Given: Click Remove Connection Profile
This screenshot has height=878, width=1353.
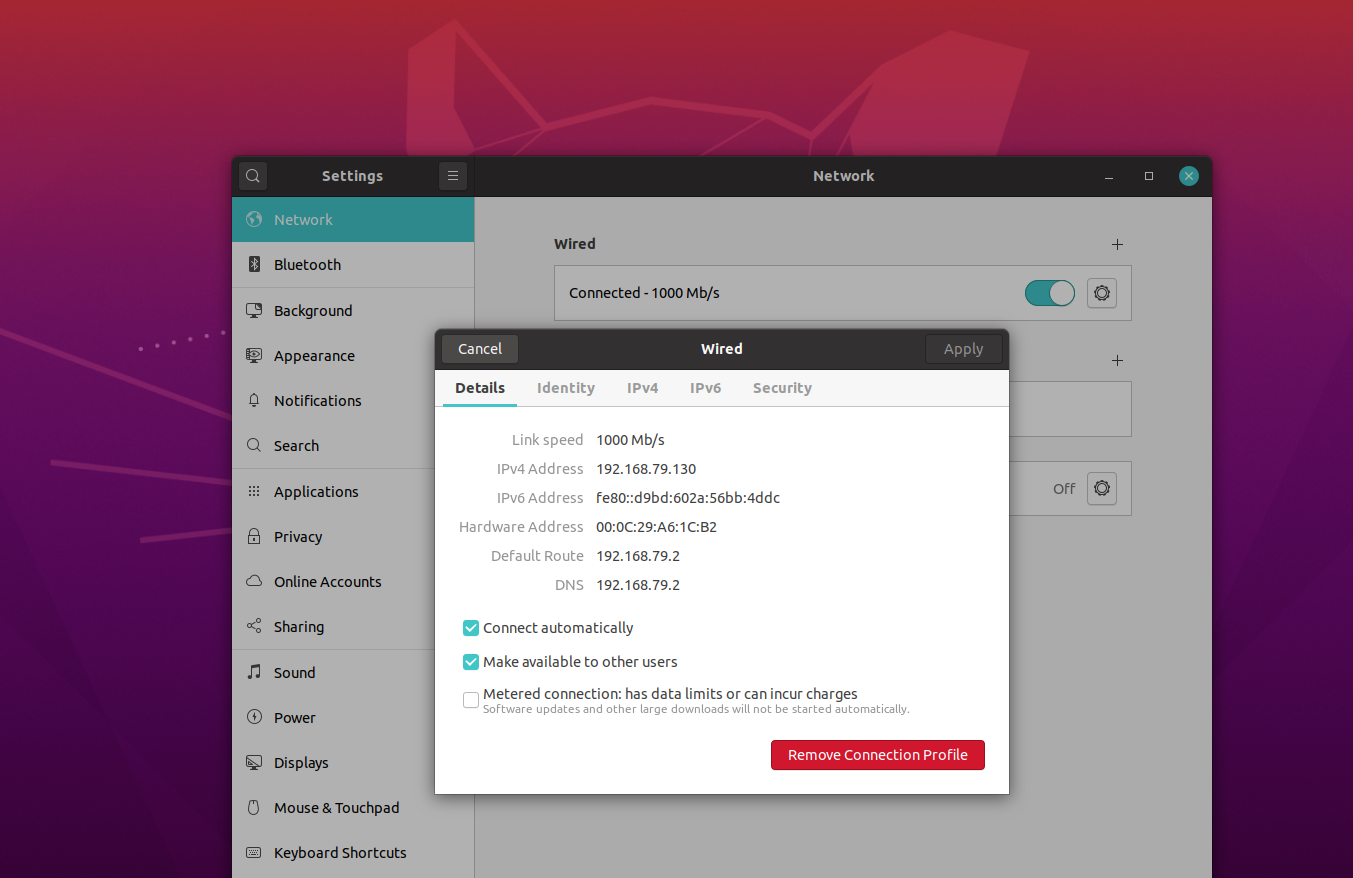Looking at the screenshot, I should (x=877, y=755).
